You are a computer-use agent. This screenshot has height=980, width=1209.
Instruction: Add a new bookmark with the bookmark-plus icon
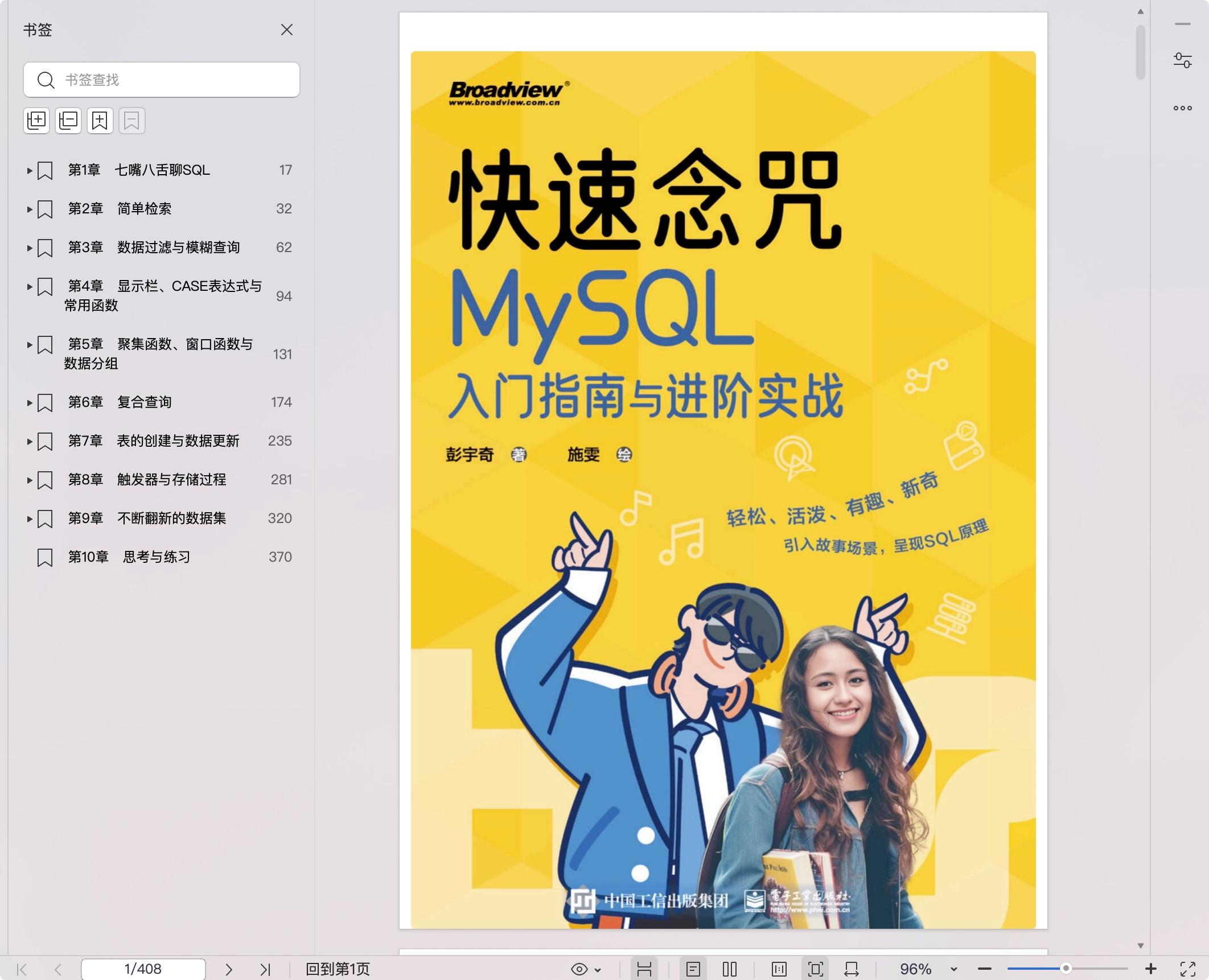pos(100,121)
